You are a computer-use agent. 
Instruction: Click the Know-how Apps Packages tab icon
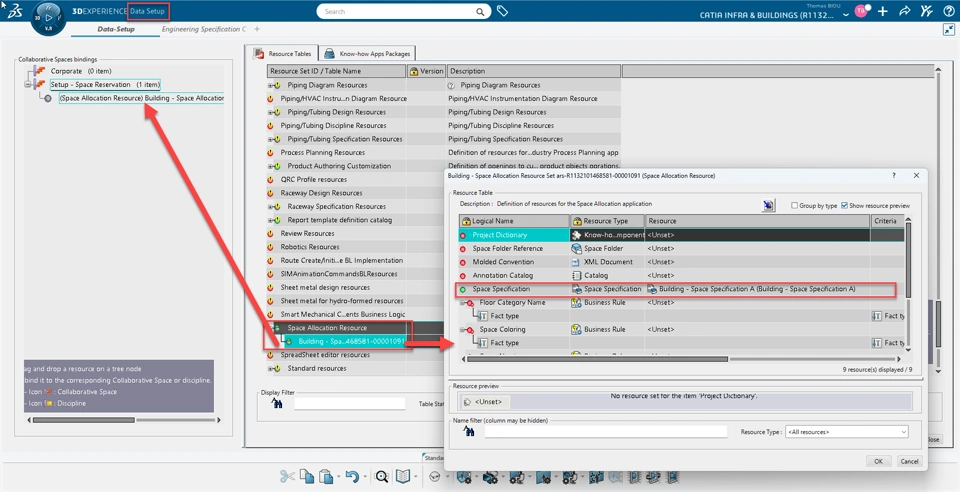pos(329,54)
